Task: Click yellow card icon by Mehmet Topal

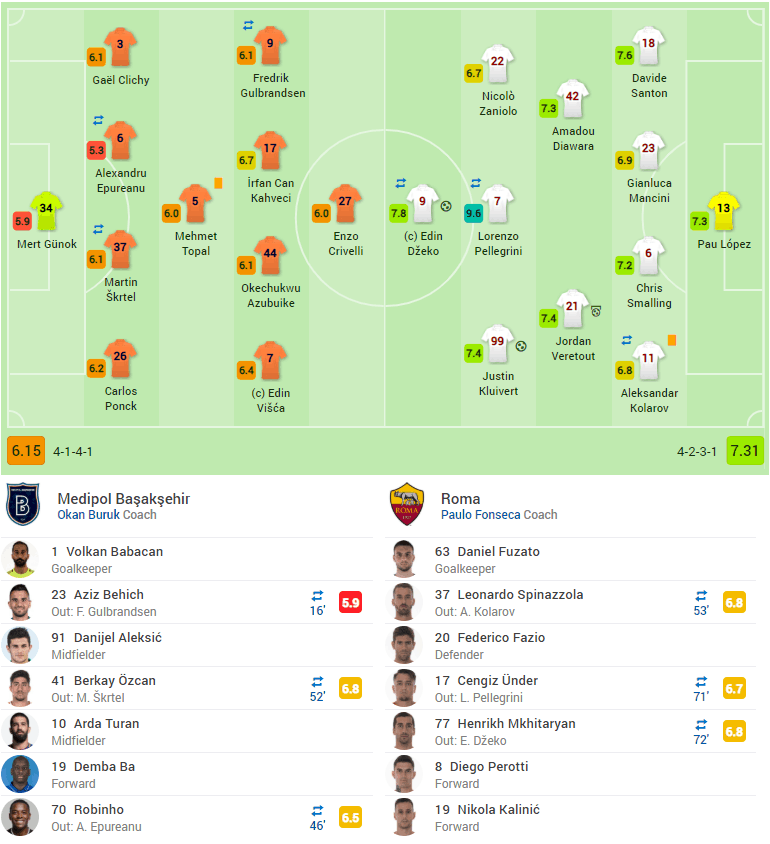Action: pyautogui.click(x=218, y=183)
